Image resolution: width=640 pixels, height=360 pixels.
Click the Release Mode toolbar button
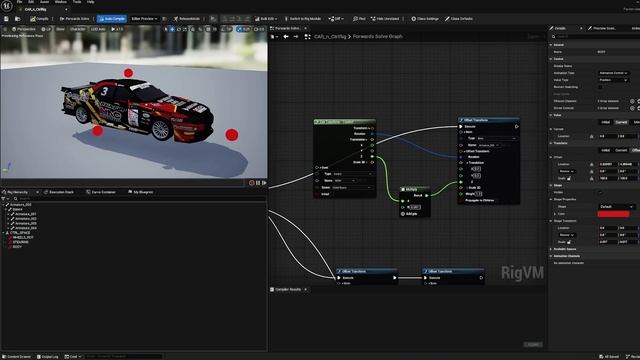click(187, 19)
